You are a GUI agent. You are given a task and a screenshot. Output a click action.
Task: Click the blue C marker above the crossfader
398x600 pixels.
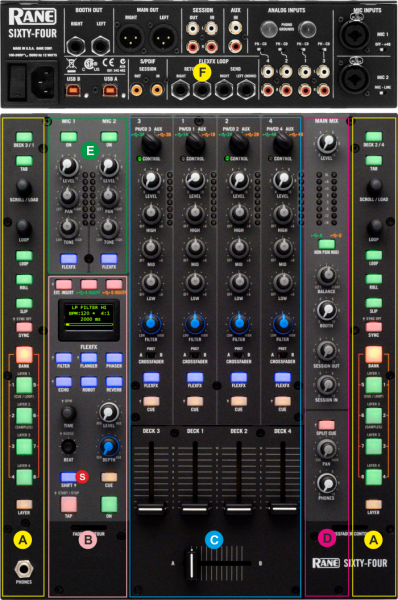point(214,540)
